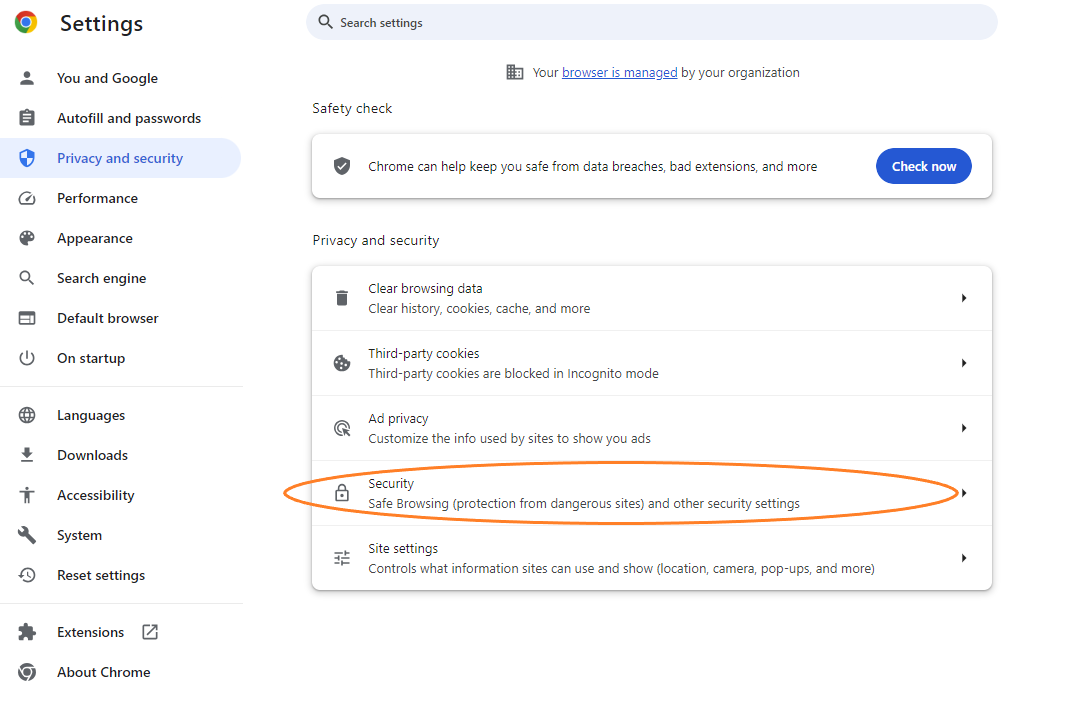Click the Extensions puzzle piece icon
Viewport: 1068px width, 706px height.
pos(27,632)
